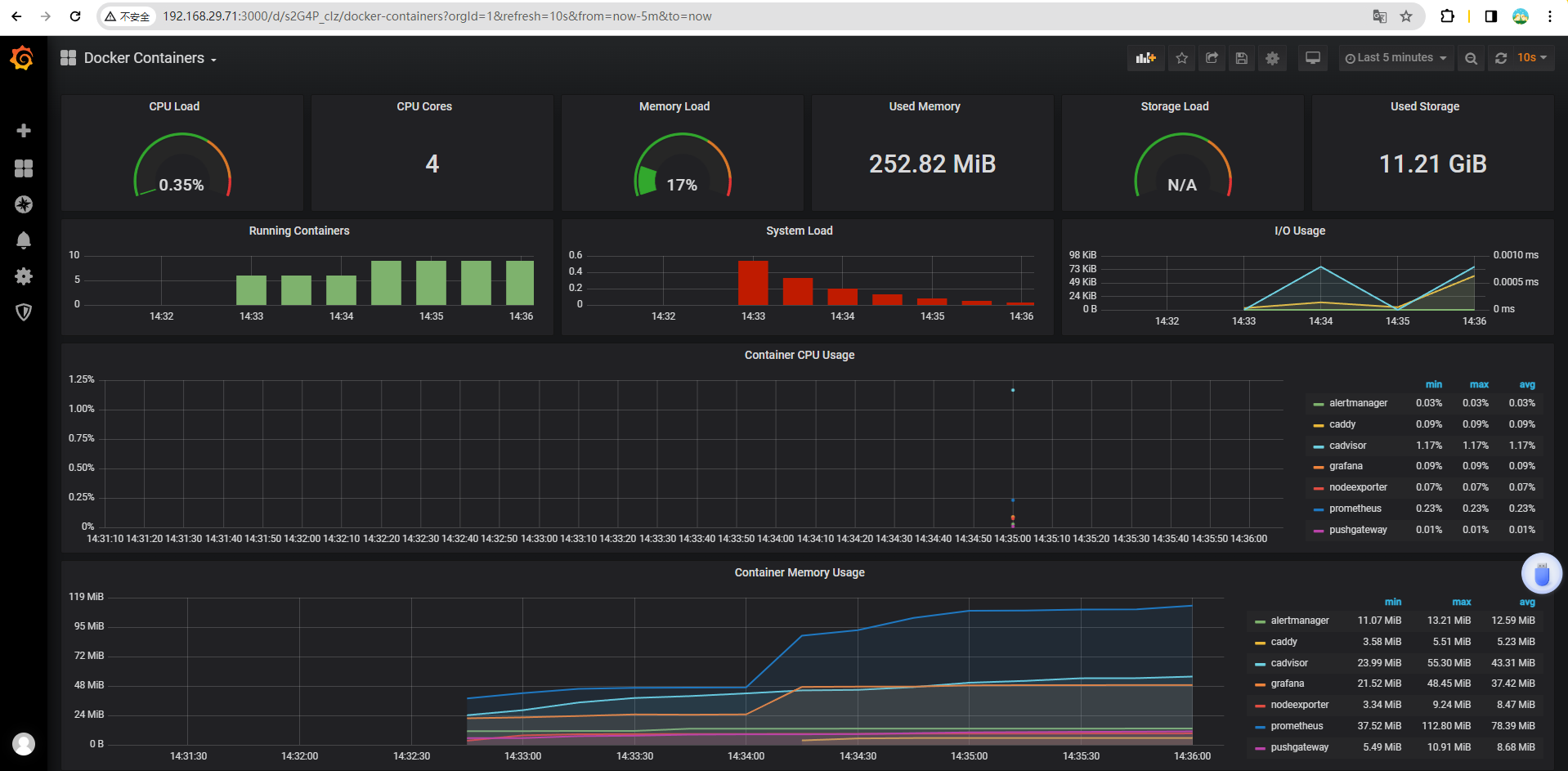Click the Used Storage panel title
This screenshot has height=771, width=1568.
[x=1425, y=106]
